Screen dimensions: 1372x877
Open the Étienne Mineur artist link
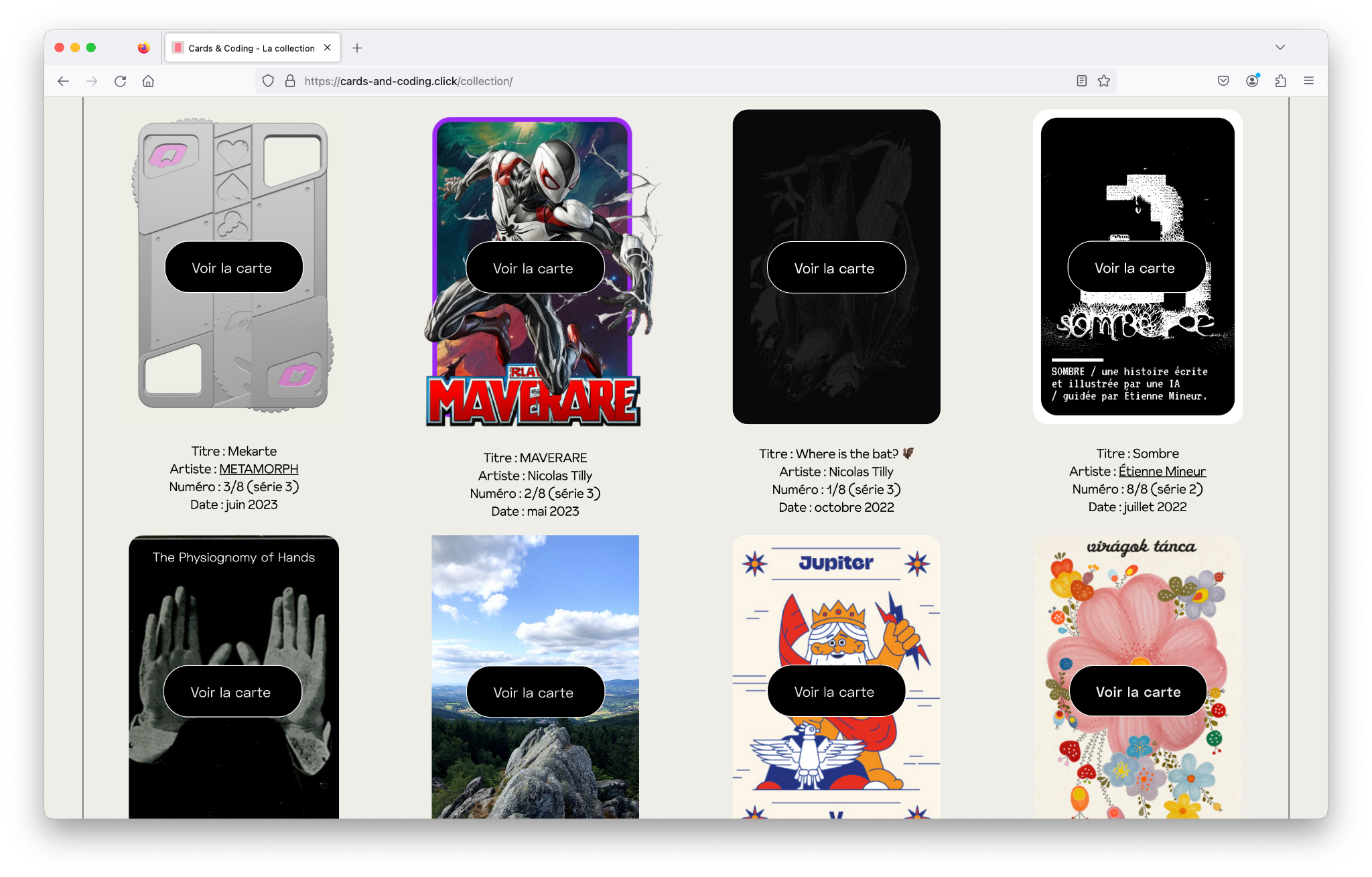1162,472
